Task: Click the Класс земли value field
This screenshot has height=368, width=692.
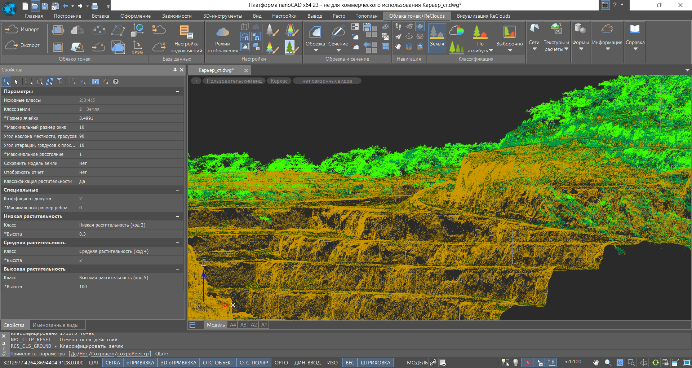Action: pyautogui.click(x=131, y=109)
